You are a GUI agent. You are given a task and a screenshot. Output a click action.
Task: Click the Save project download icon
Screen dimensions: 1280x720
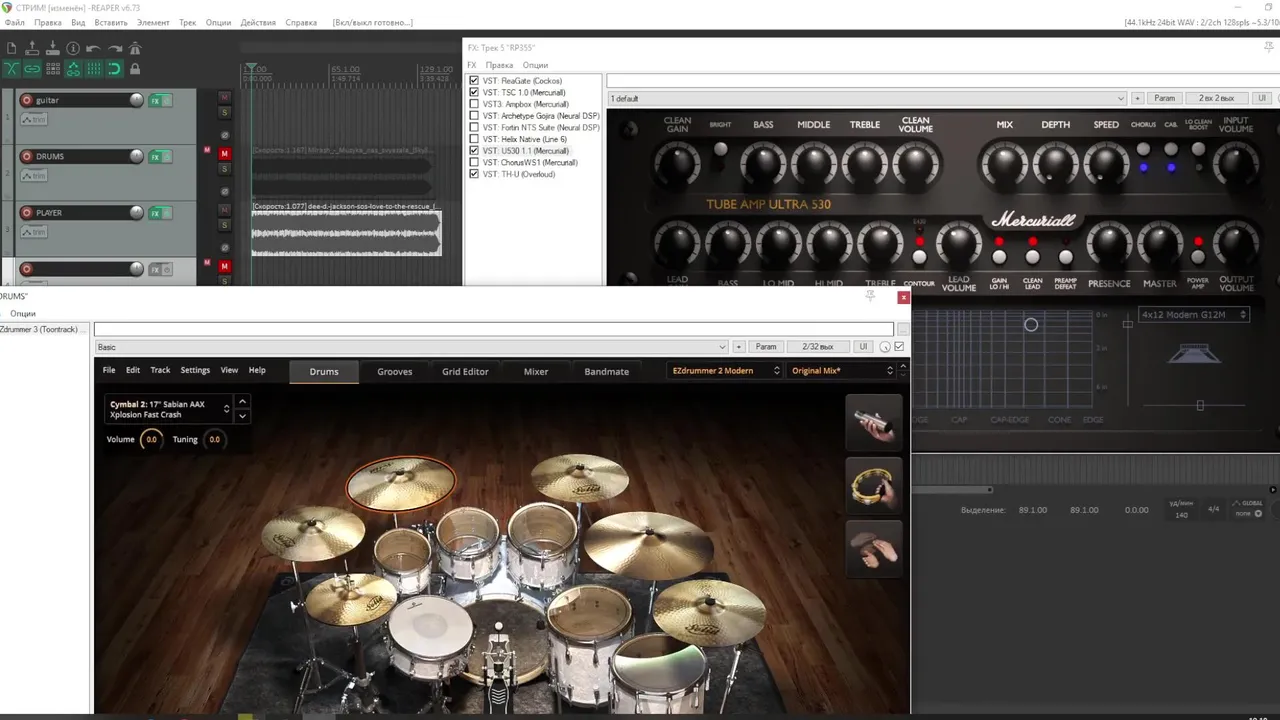(x=53, y=48)
